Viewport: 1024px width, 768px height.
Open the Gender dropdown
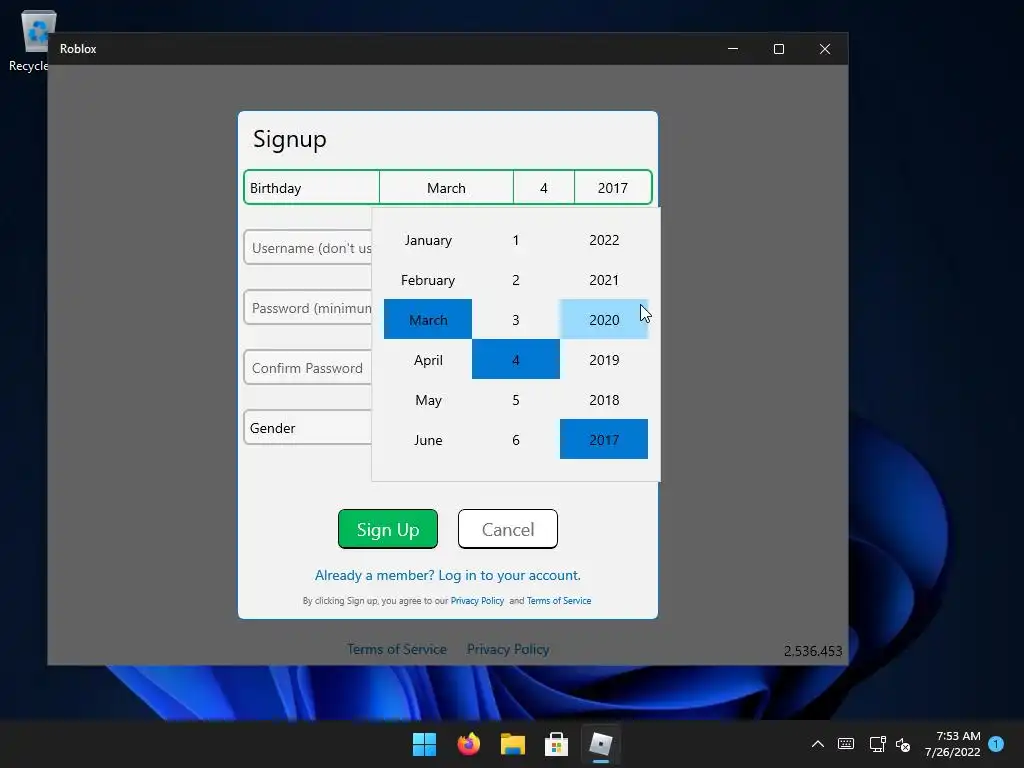click(308, 428)
